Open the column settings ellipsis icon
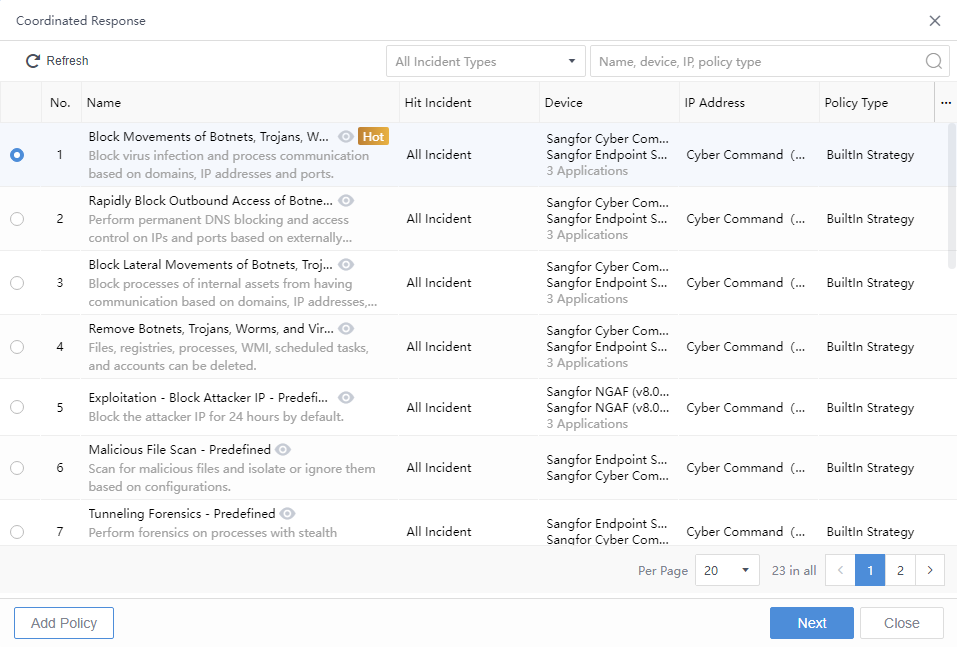Image resolution: width=957 pixels, height=647 pixels. click(946, 102)
